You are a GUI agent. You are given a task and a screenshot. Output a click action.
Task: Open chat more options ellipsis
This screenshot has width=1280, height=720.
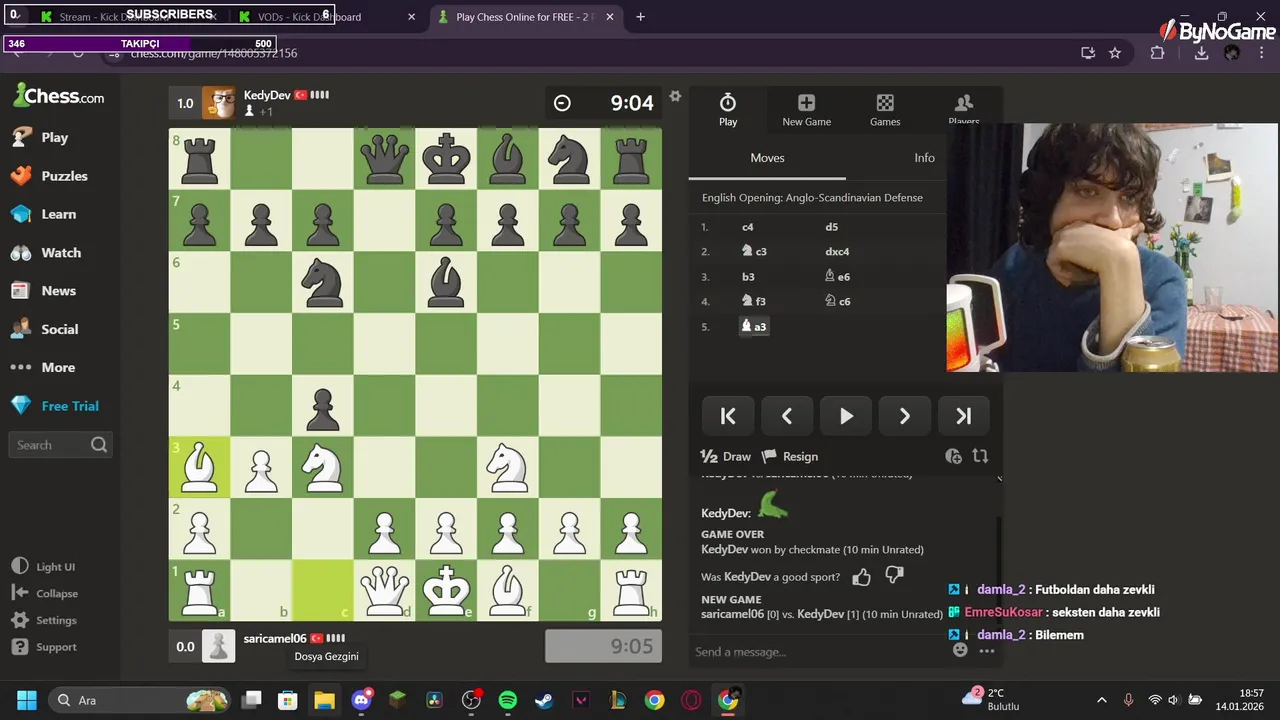pos(987,651)
